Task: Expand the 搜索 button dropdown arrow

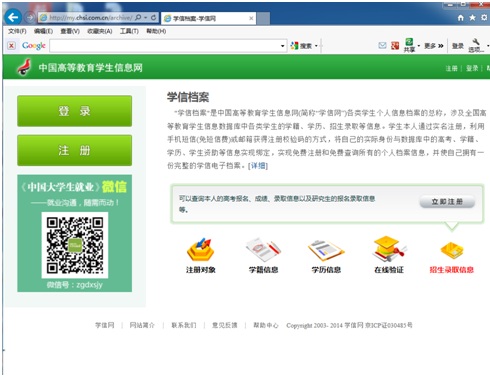Action: click(316, 46)
